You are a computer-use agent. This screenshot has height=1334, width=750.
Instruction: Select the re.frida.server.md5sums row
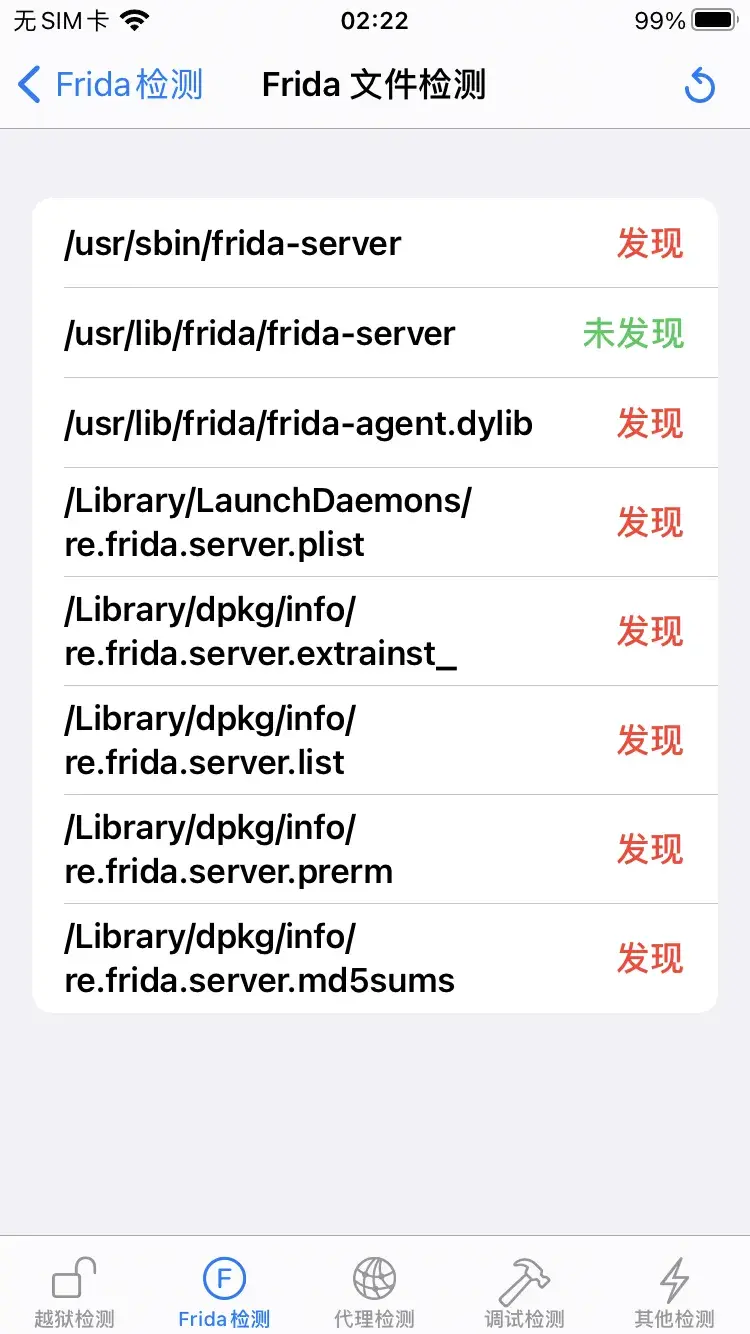click(x=375, y=958)
